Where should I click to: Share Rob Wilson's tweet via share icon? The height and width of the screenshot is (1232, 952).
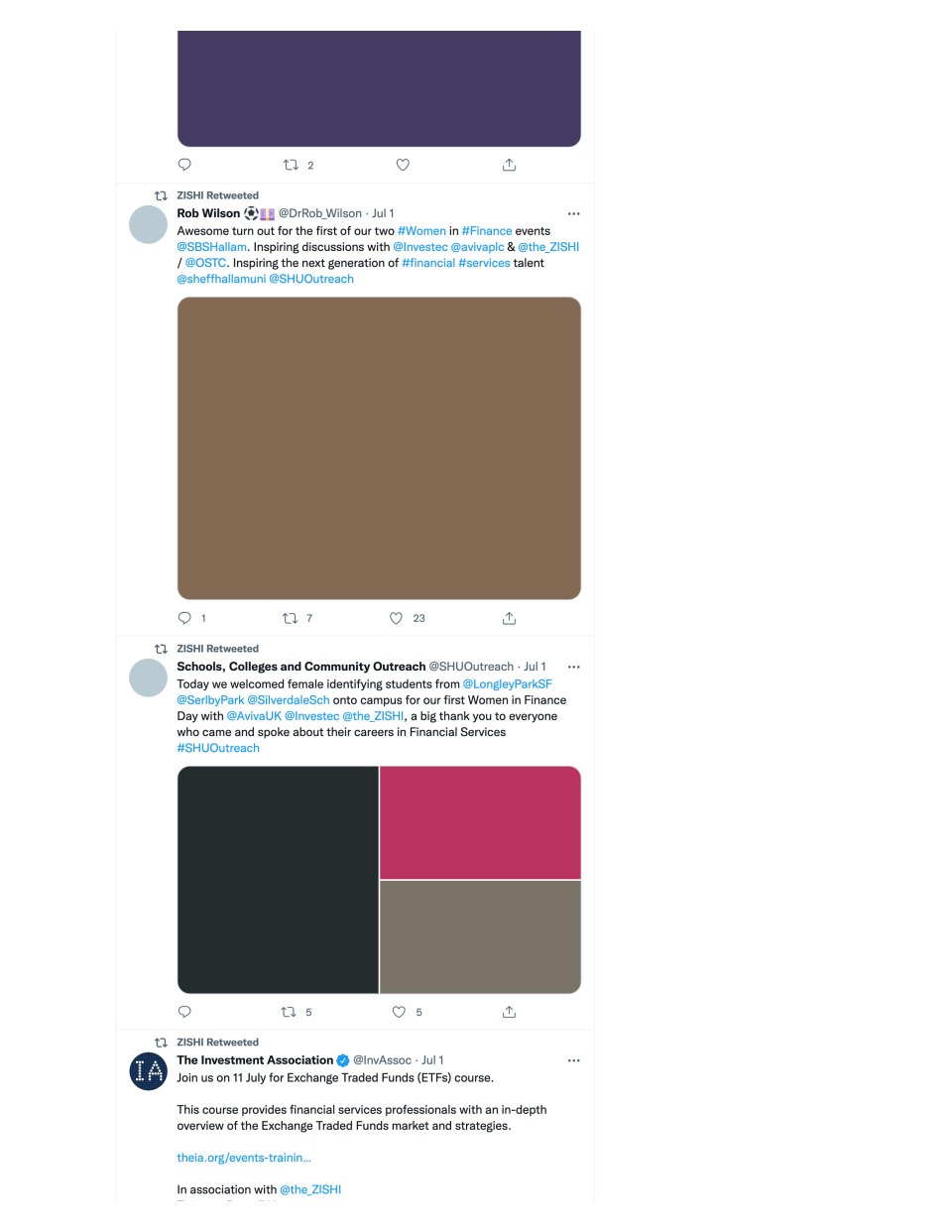coord(509,618)
